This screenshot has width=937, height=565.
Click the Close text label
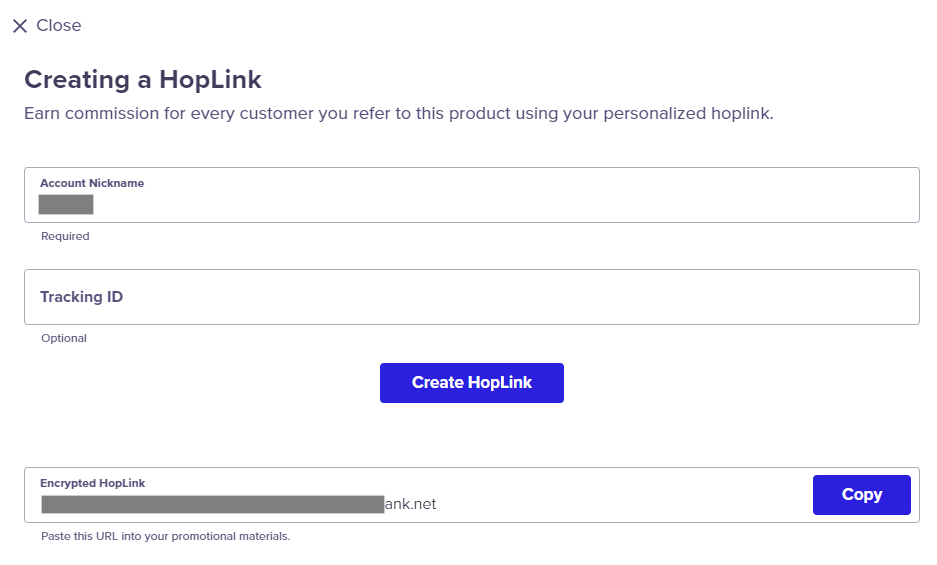[59, 25]
